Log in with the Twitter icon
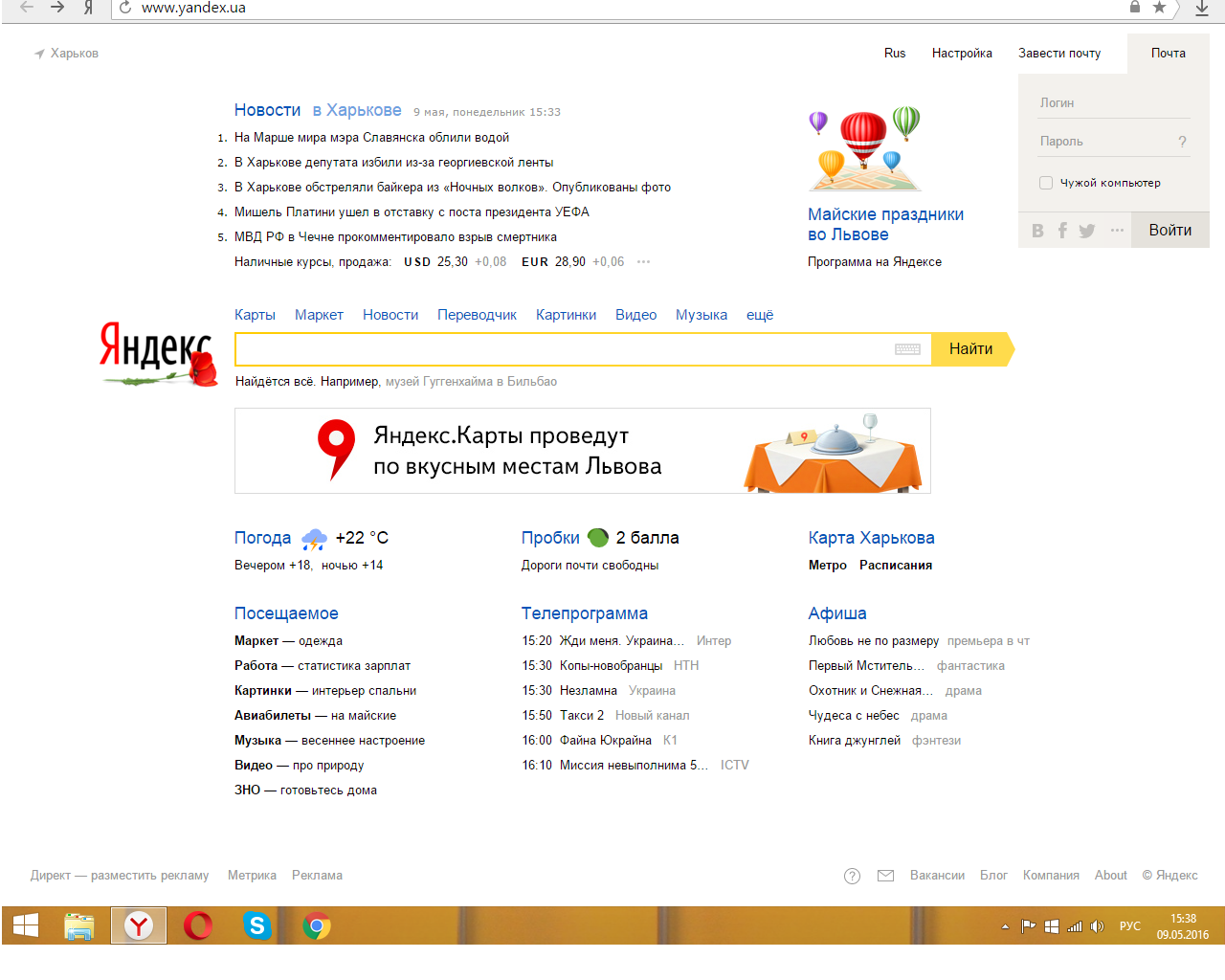1225x980 pixels. point(1087,231)
